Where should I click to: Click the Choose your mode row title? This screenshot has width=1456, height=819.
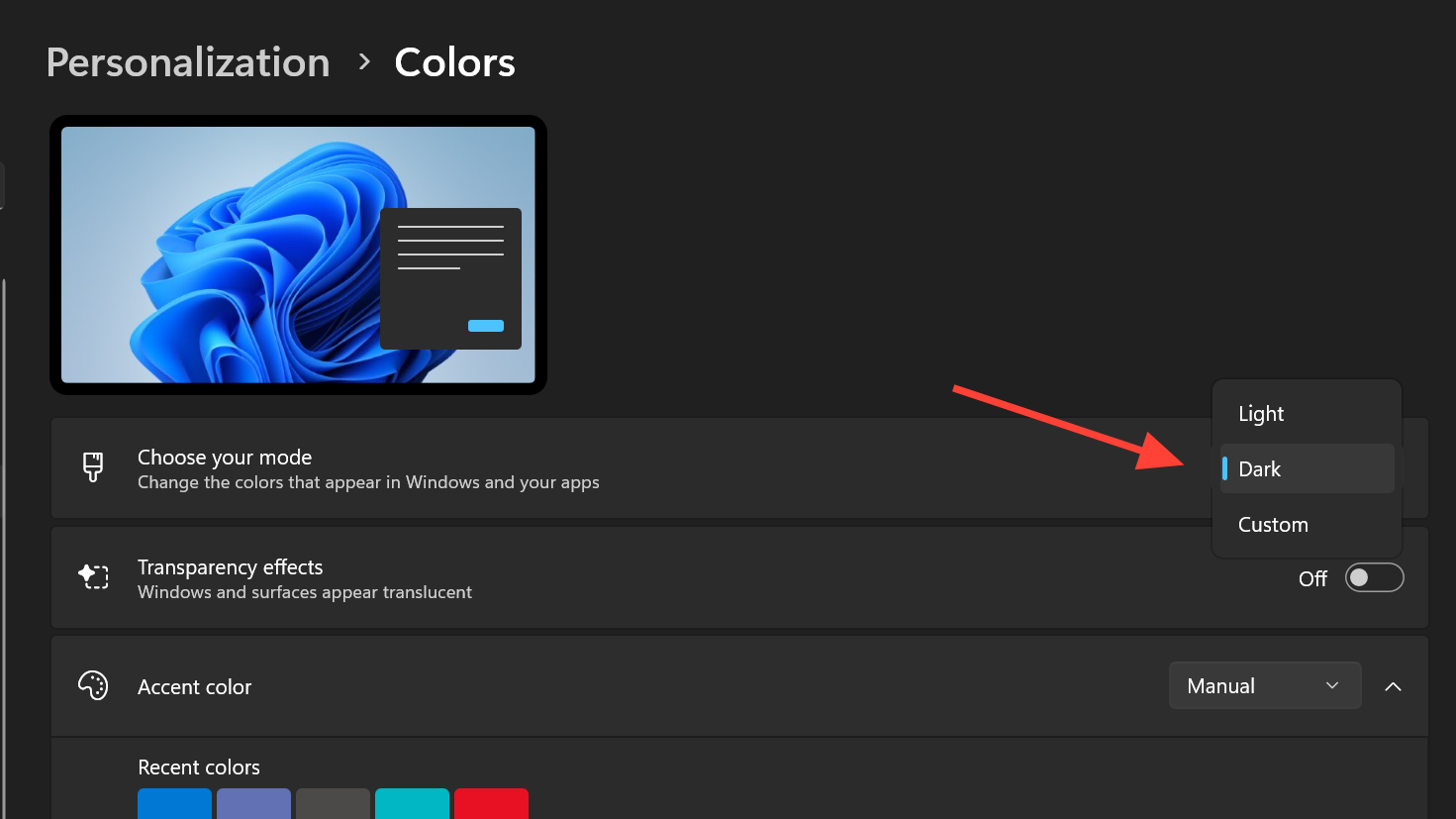225,458
